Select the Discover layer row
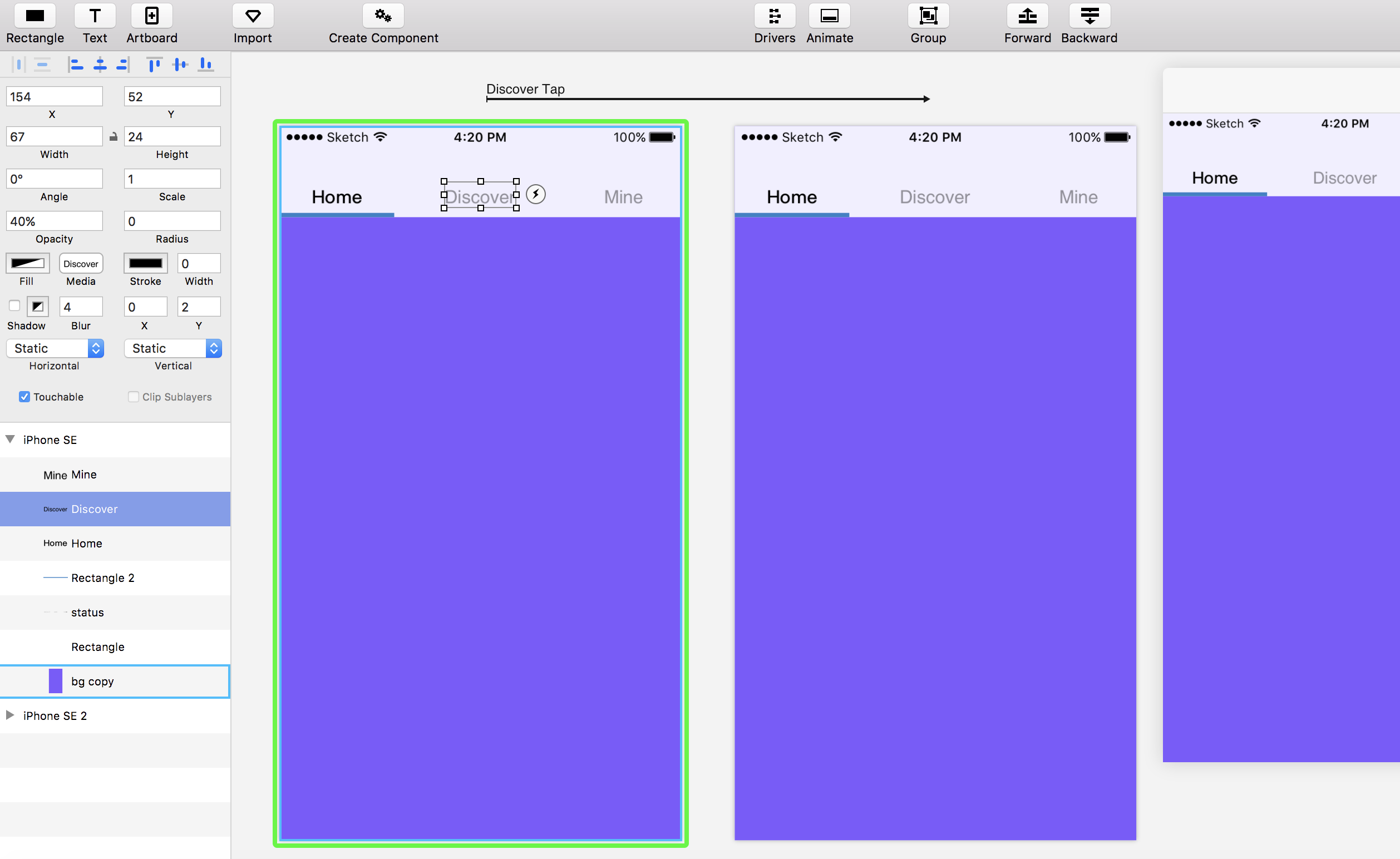1400x859 pixels. (x=115, y=509)
